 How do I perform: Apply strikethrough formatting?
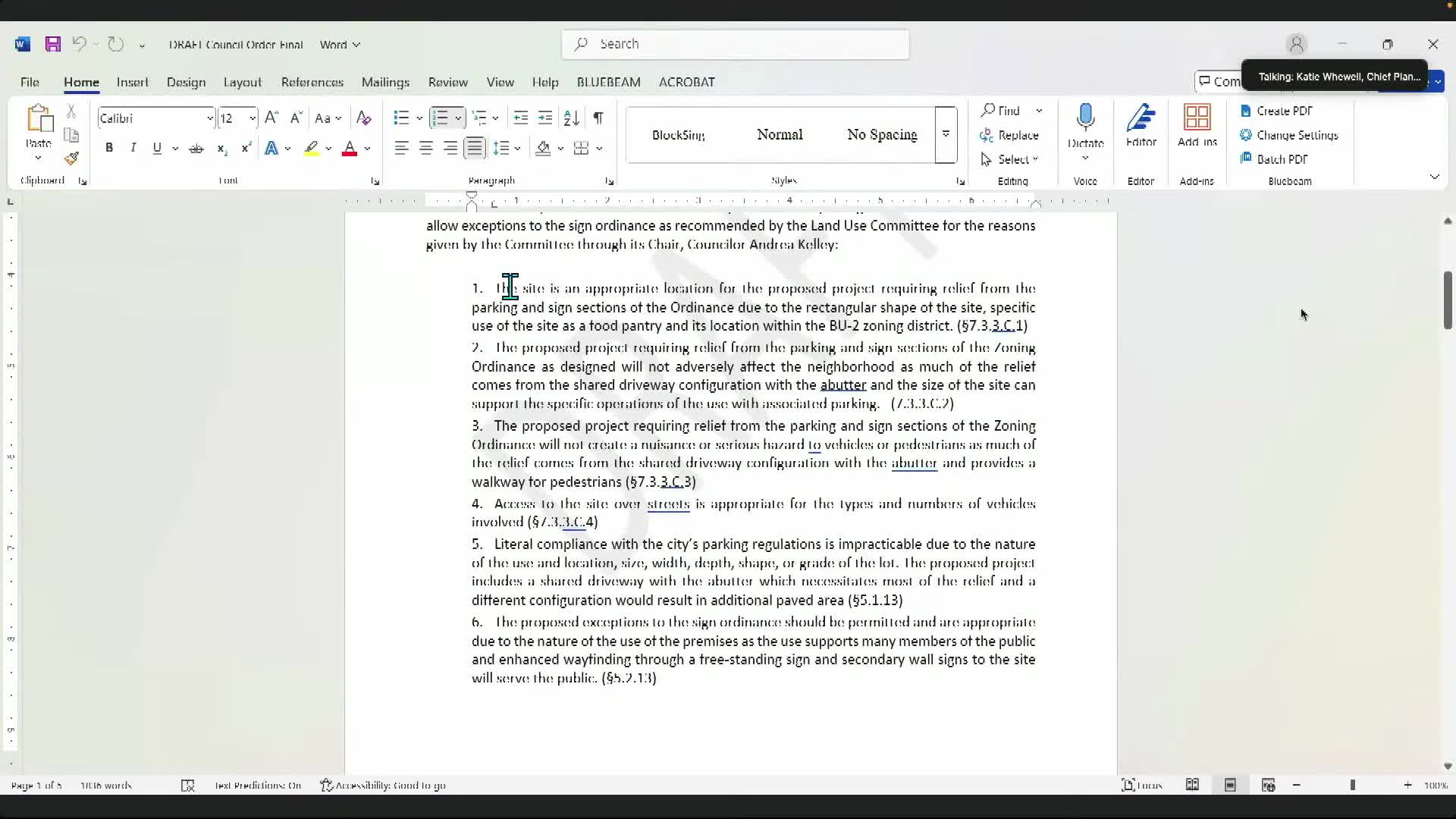click(x=196, y=149)
